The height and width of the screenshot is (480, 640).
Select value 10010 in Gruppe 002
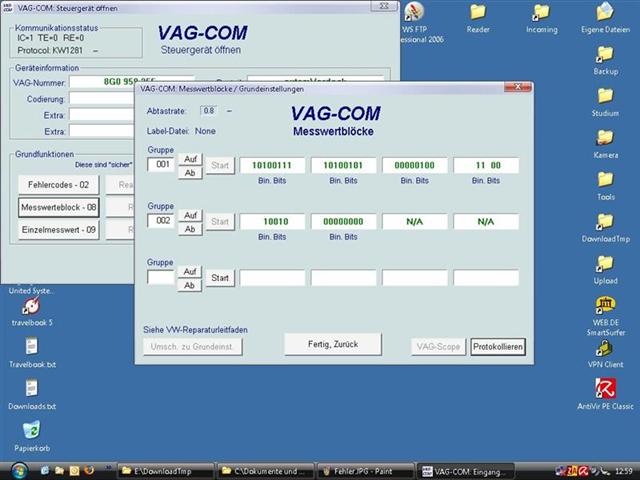pos(272,222)
